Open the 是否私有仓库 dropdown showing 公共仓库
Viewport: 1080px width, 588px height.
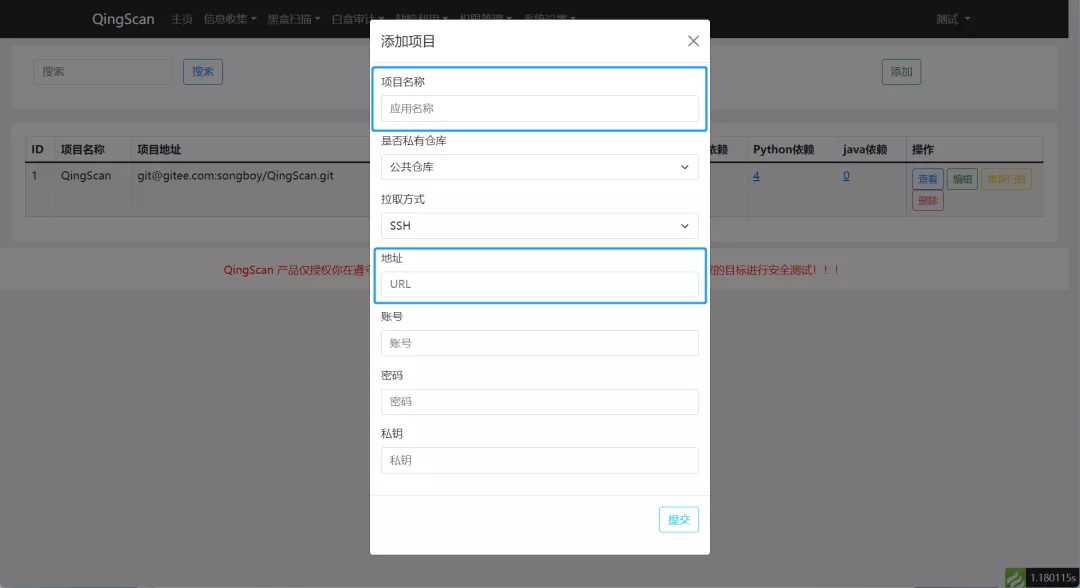539,167
